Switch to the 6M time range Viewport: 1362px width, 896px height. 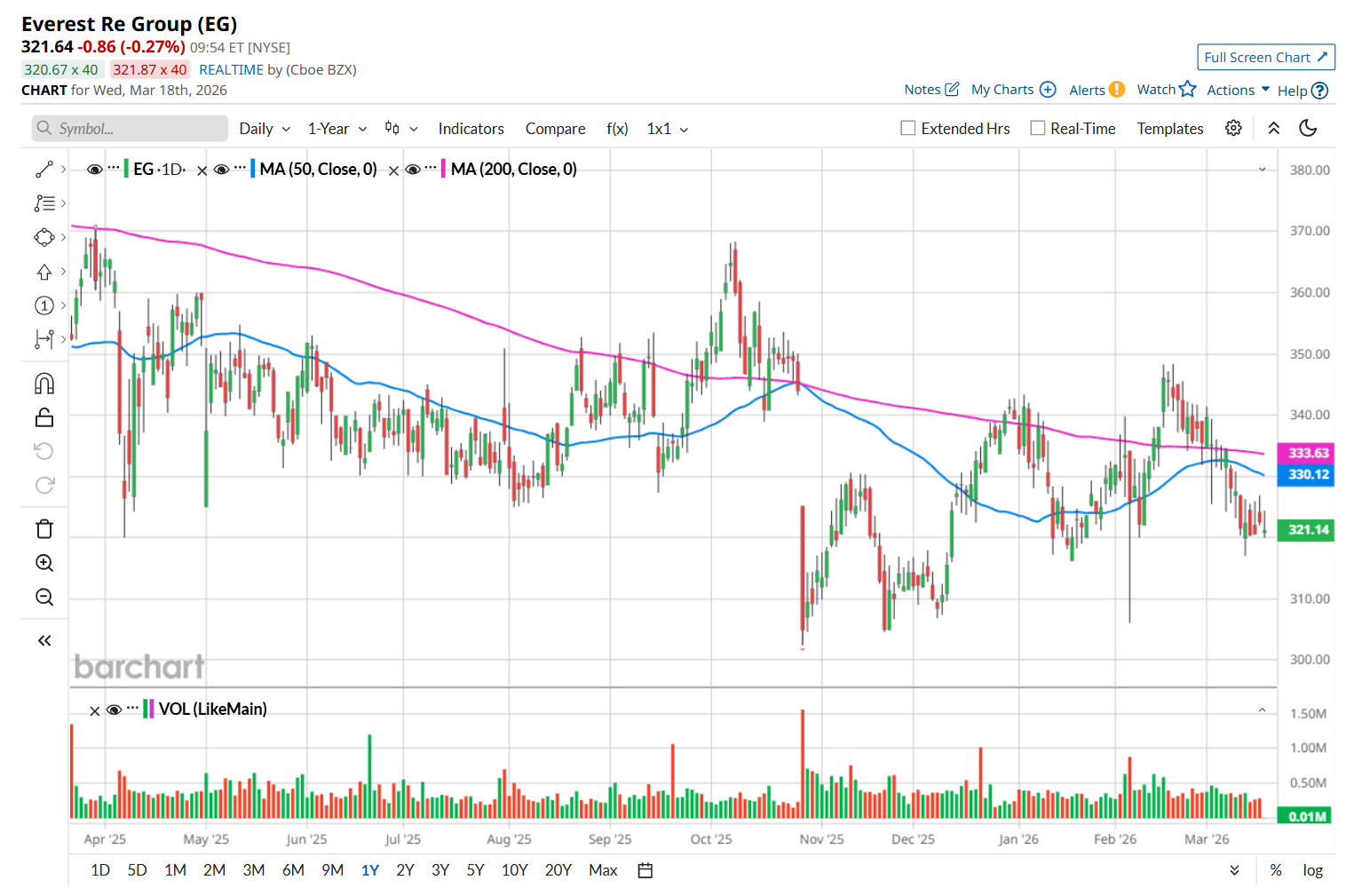293,870
